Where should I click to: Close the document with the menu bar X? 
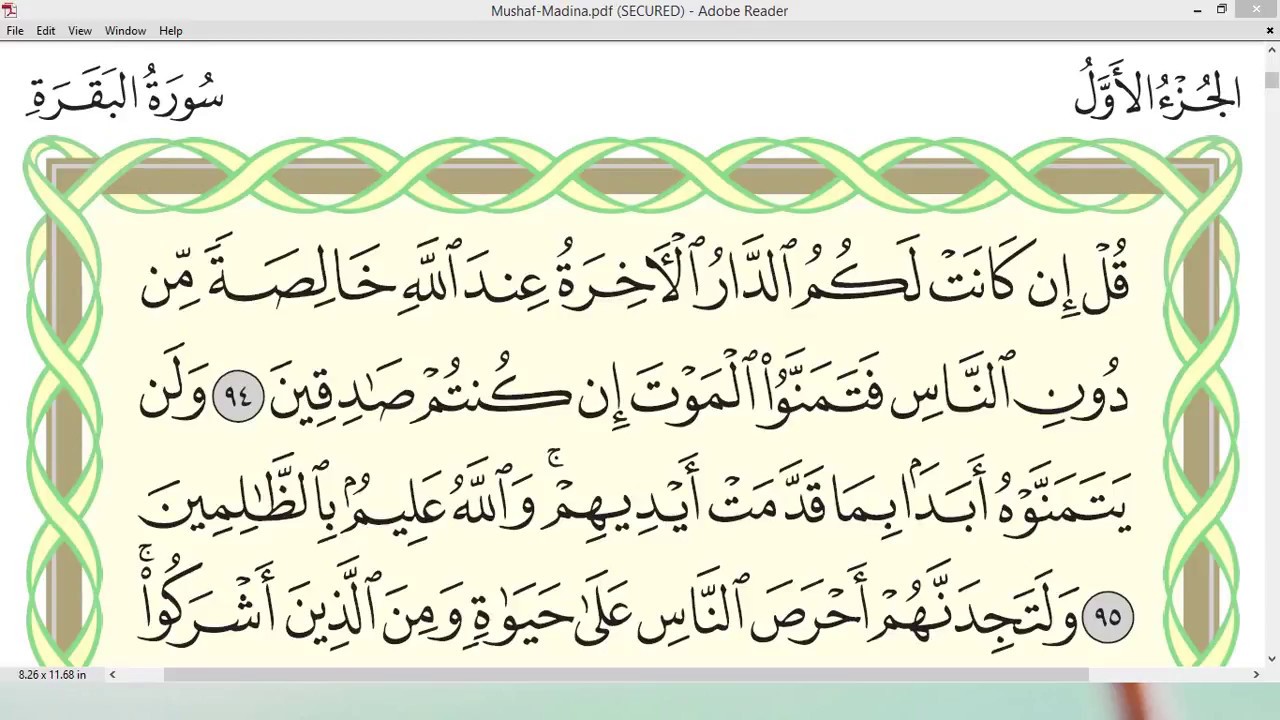(x=1270, y=31)
